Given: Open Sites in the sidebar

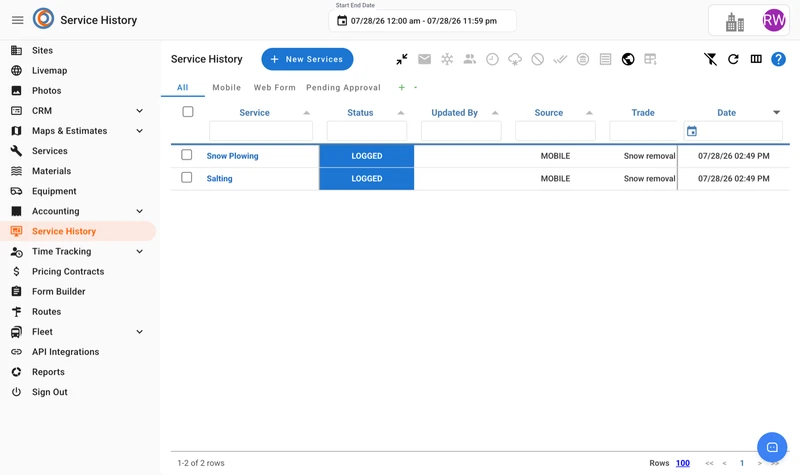Looking at the screenshot, I should (x=42, y=51).
